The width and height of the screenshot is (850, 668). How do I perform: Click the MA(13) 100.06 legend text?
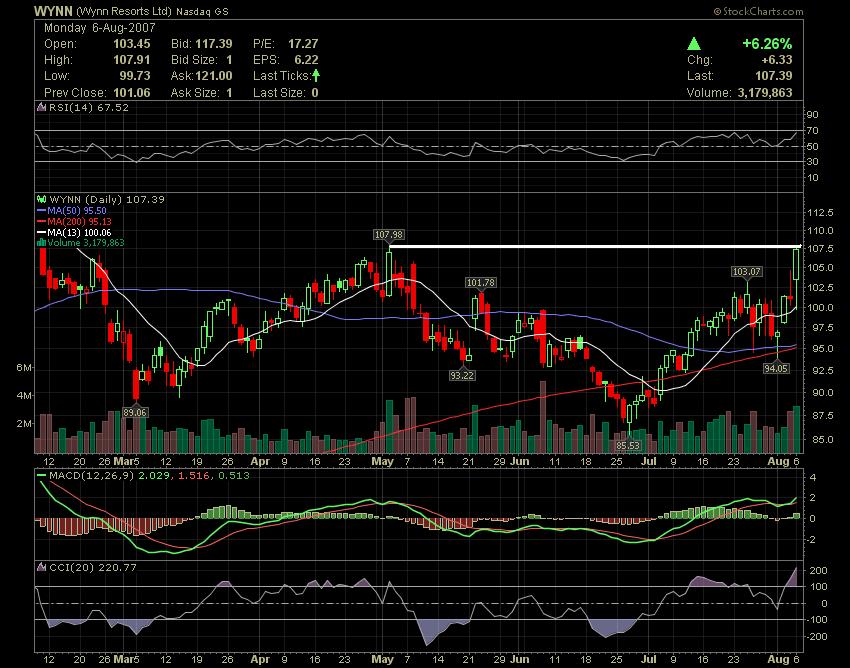79,233
